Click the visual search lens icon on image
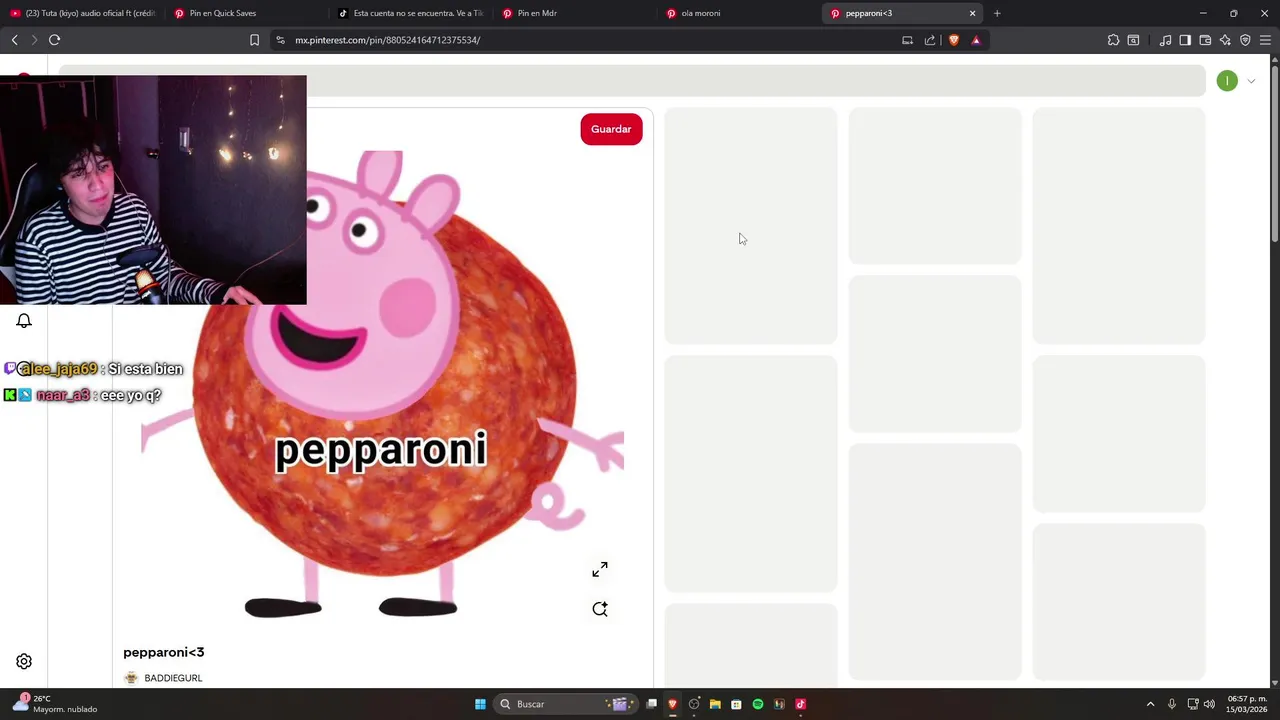This screenshot has width=1280, height=720. [x=600, y=609]
